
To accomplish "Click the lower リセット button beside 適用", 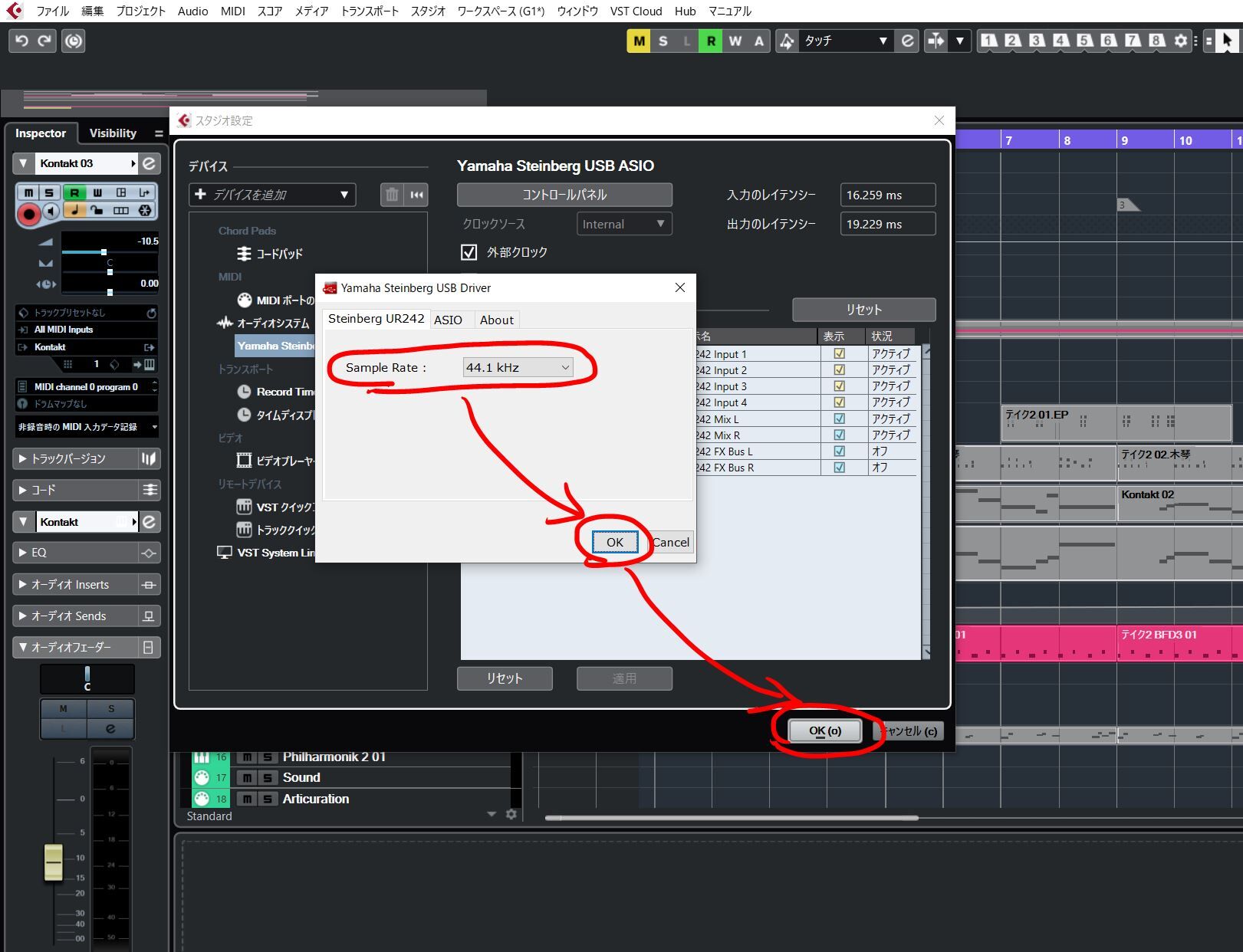I will (505, 678).
